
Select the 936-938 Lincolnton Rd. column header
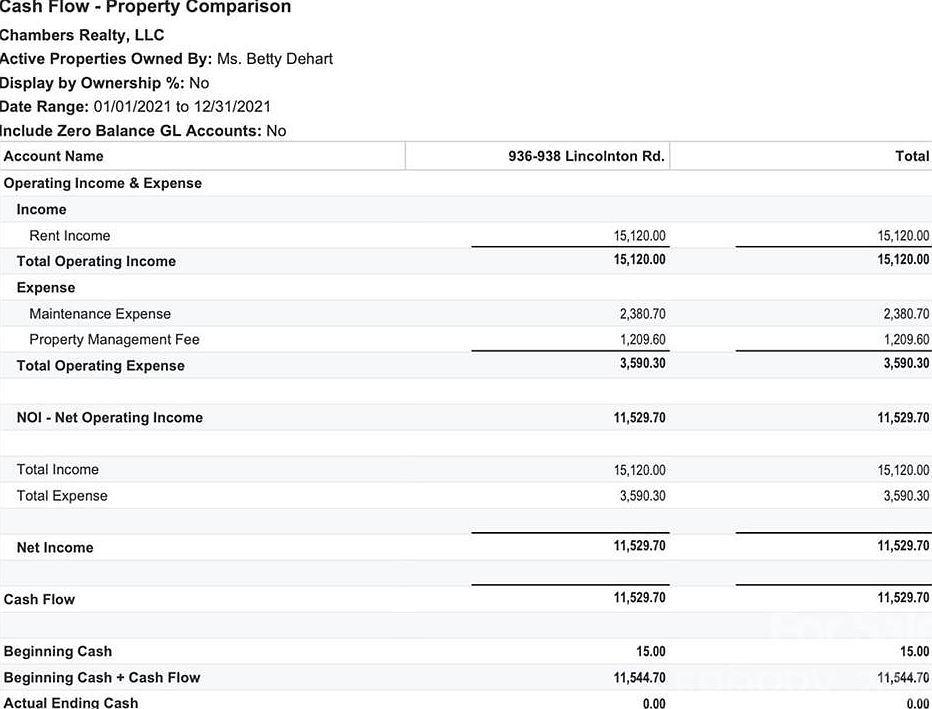point(586,156)
